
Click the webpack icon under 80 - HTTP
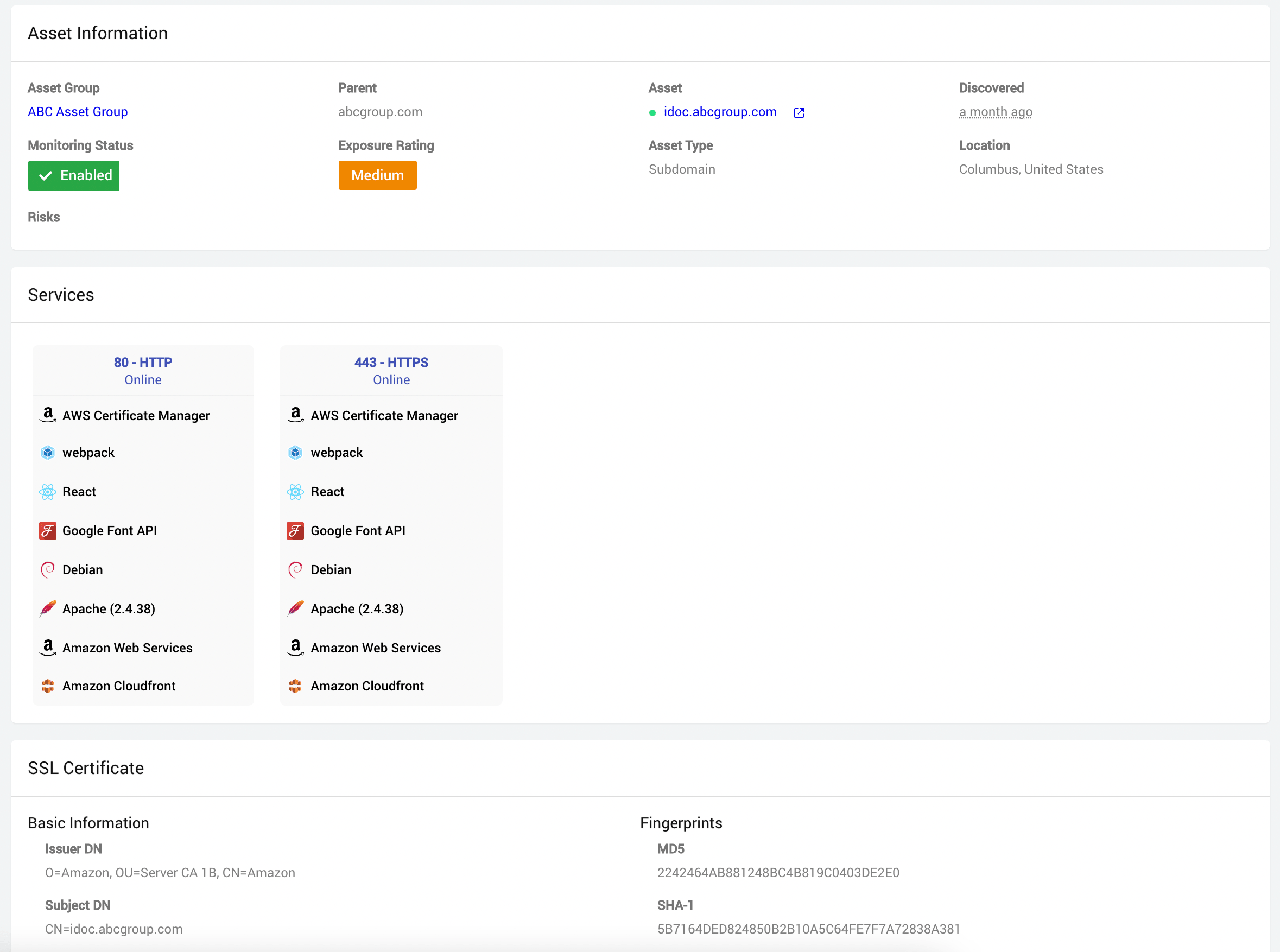tap(48, 453)
